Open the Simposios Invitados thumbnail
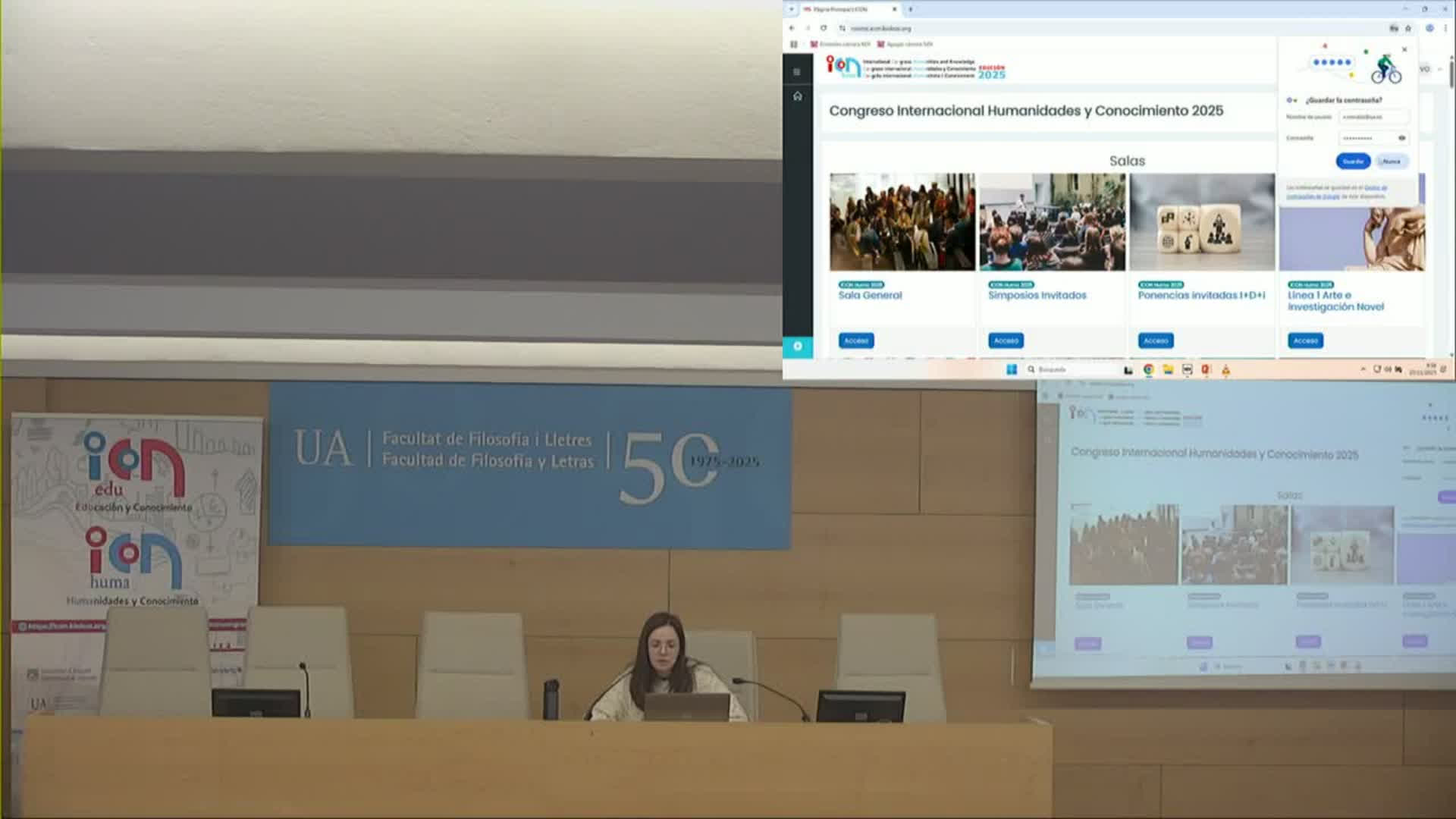This screenshot has width=1456, height=819. click(x=1052, y=221)
